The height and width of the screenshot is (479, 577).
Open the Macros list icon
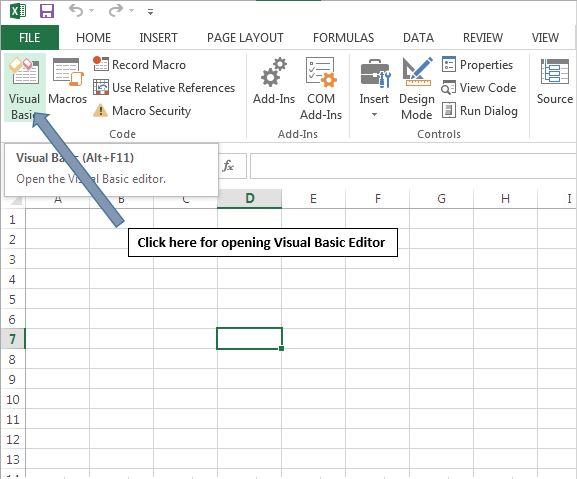pyautogui.click(x=67, y=72)
